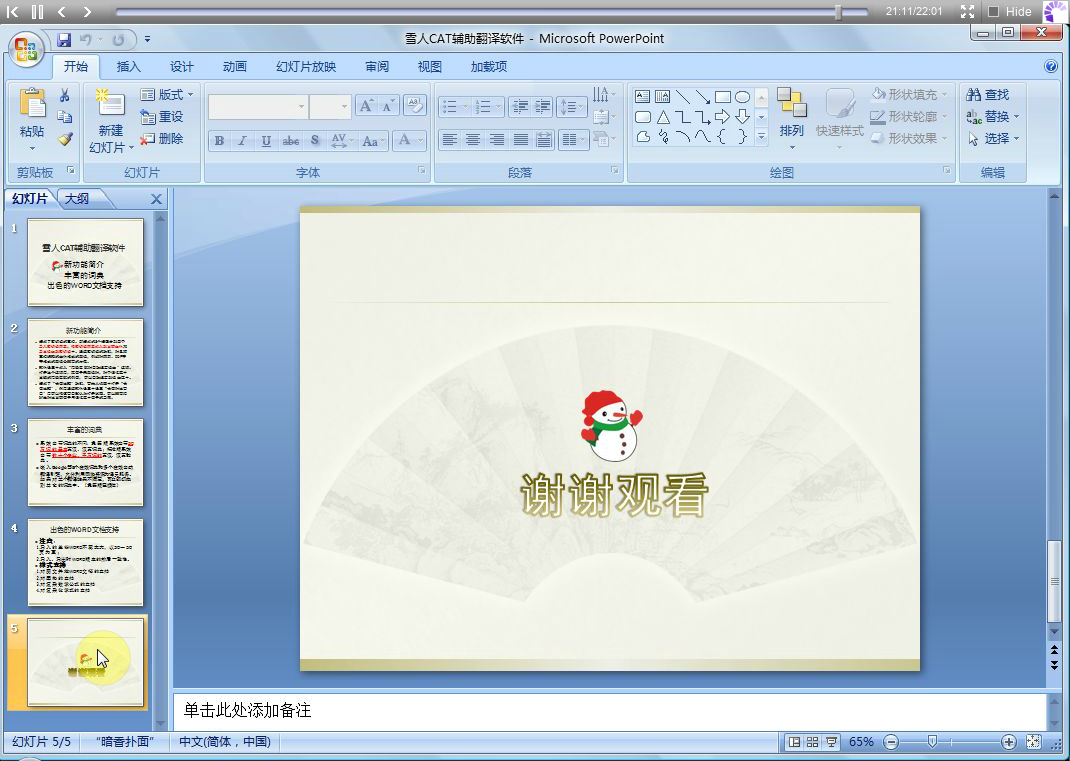Click the Cut scissors icon

click(65, 95)
